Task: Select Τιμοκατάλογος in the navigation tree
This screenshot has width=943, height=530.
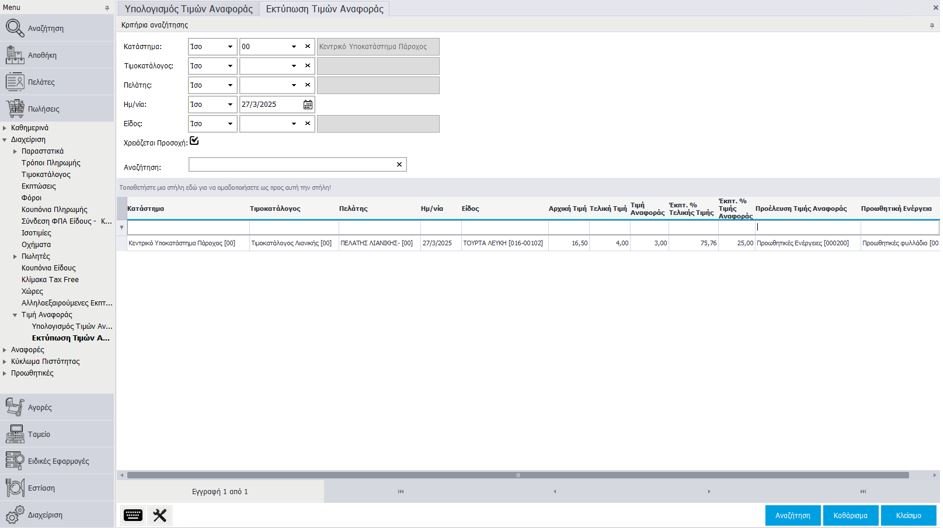Action: tap(46, 174)
